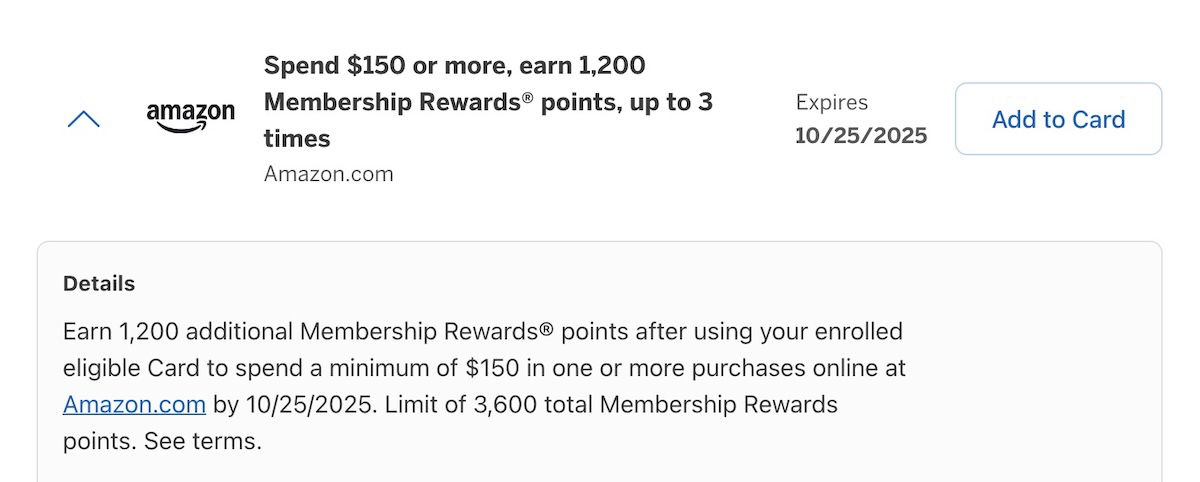Click the Expires label
This screenshot has width=1200, height=482.
(x=832, y=102)
